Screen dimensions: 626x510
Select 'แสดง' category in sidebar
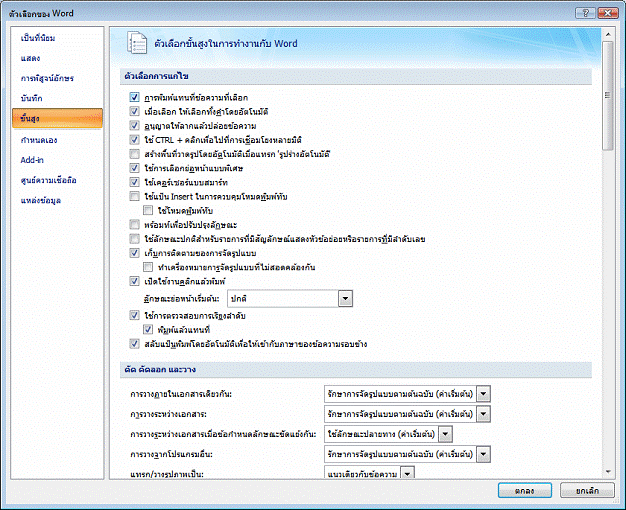[x=57, y=58]
